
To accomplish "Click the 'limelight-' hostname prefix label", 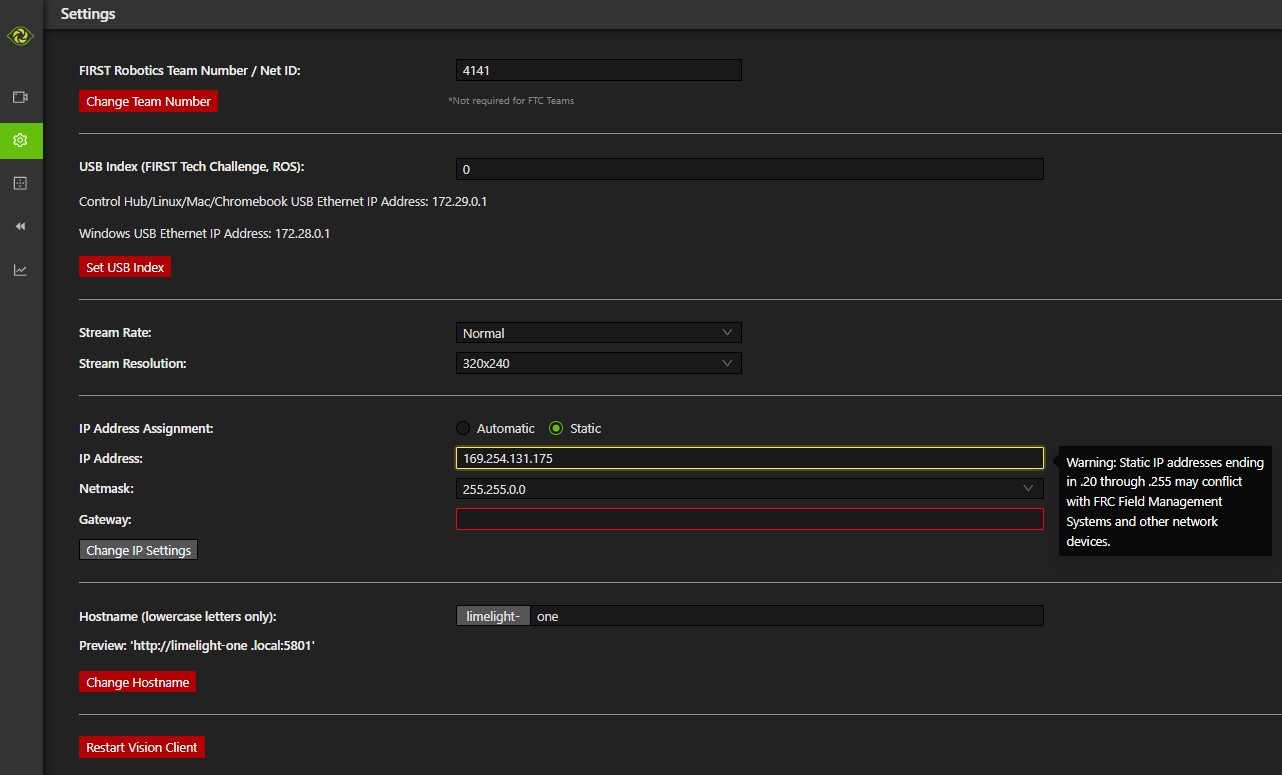I will (x=493, y=616).
